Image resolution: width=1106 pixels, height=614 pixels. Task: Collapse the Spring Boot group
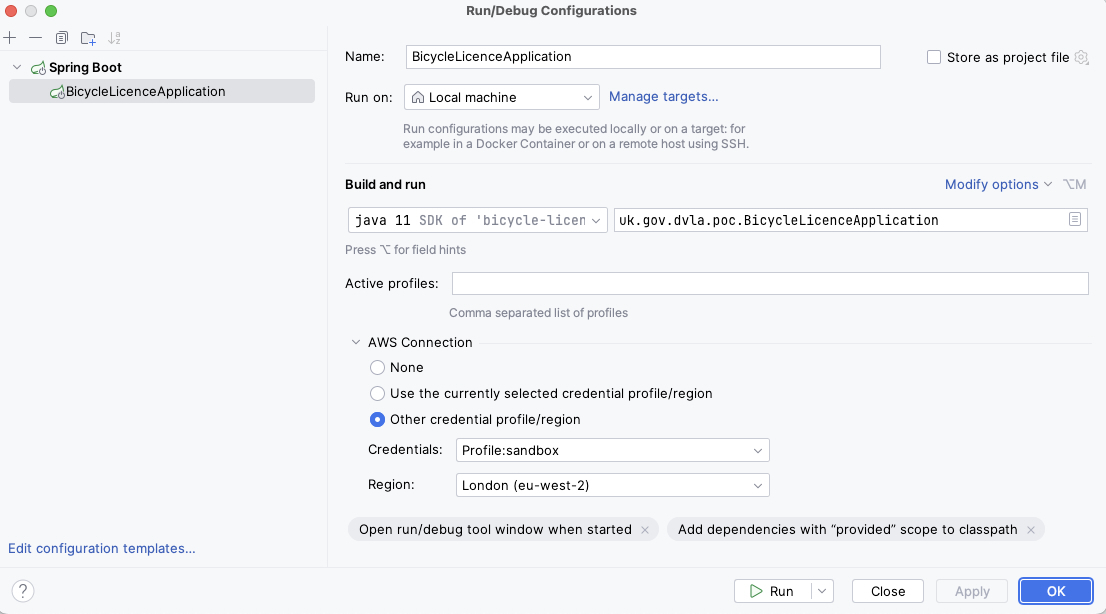tap(16, 67)
